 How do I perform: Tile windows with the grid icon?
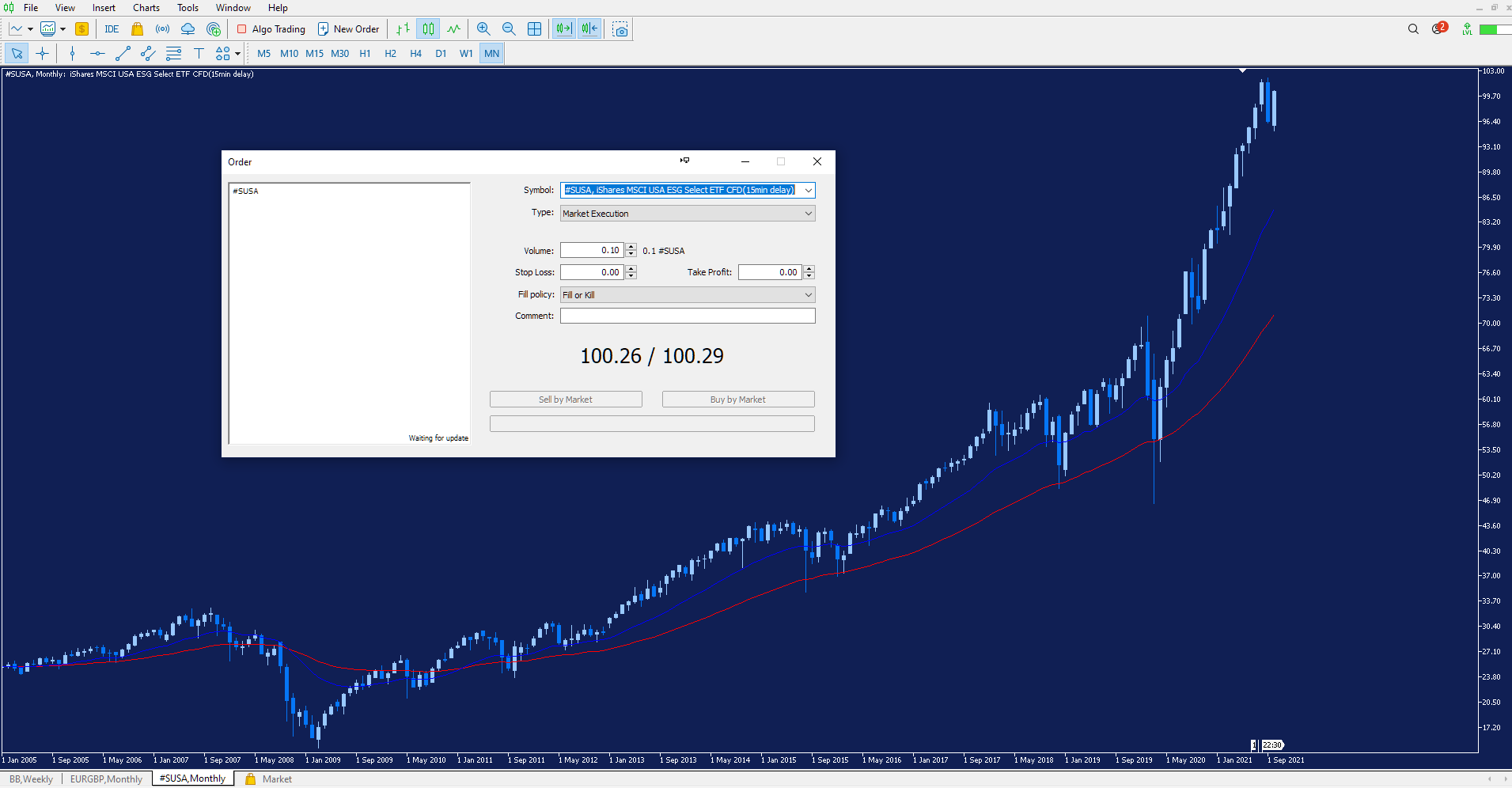[x=535, y=29]
